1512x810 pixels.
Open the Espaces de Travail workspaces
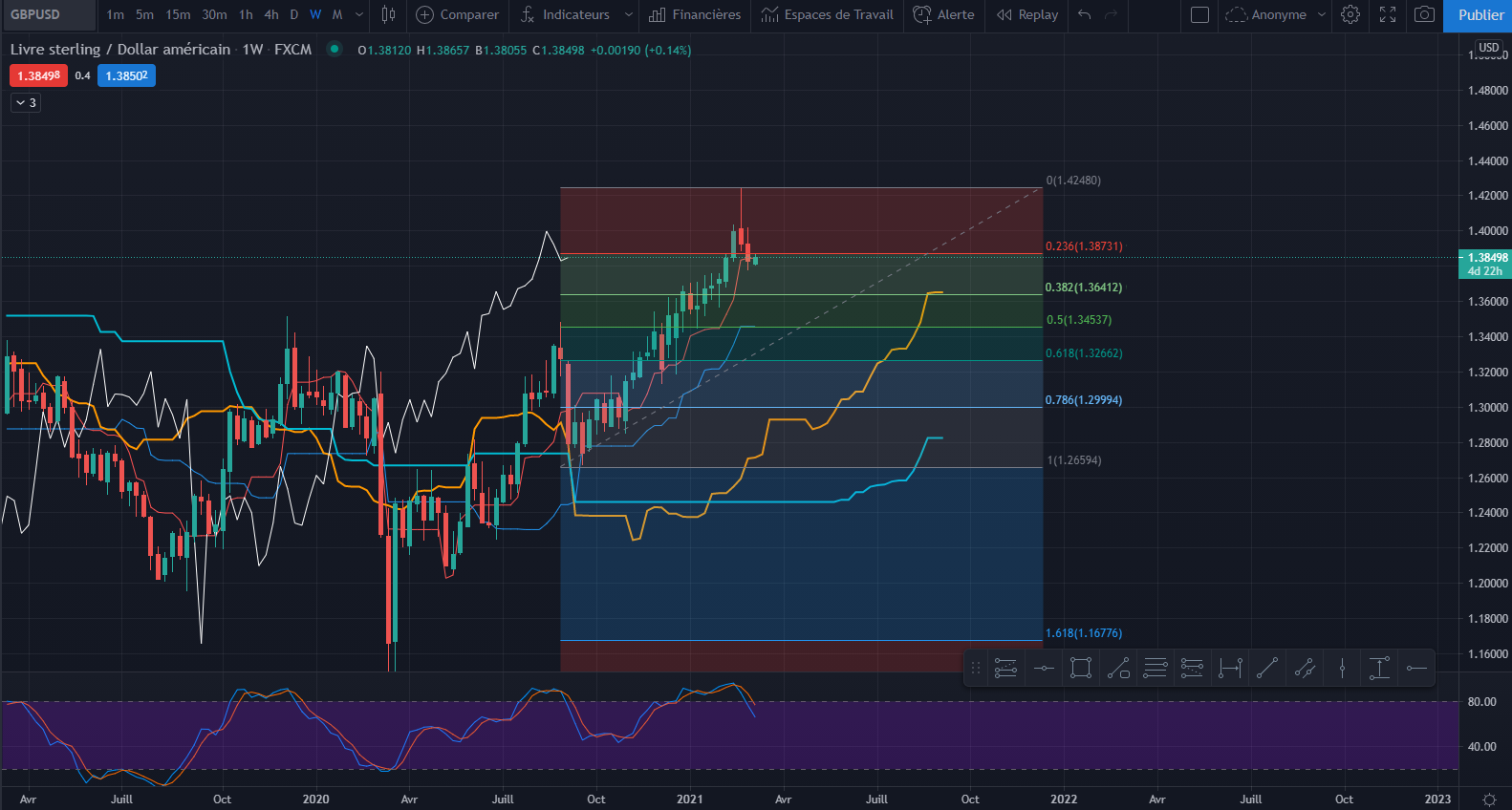click(827, 14)
